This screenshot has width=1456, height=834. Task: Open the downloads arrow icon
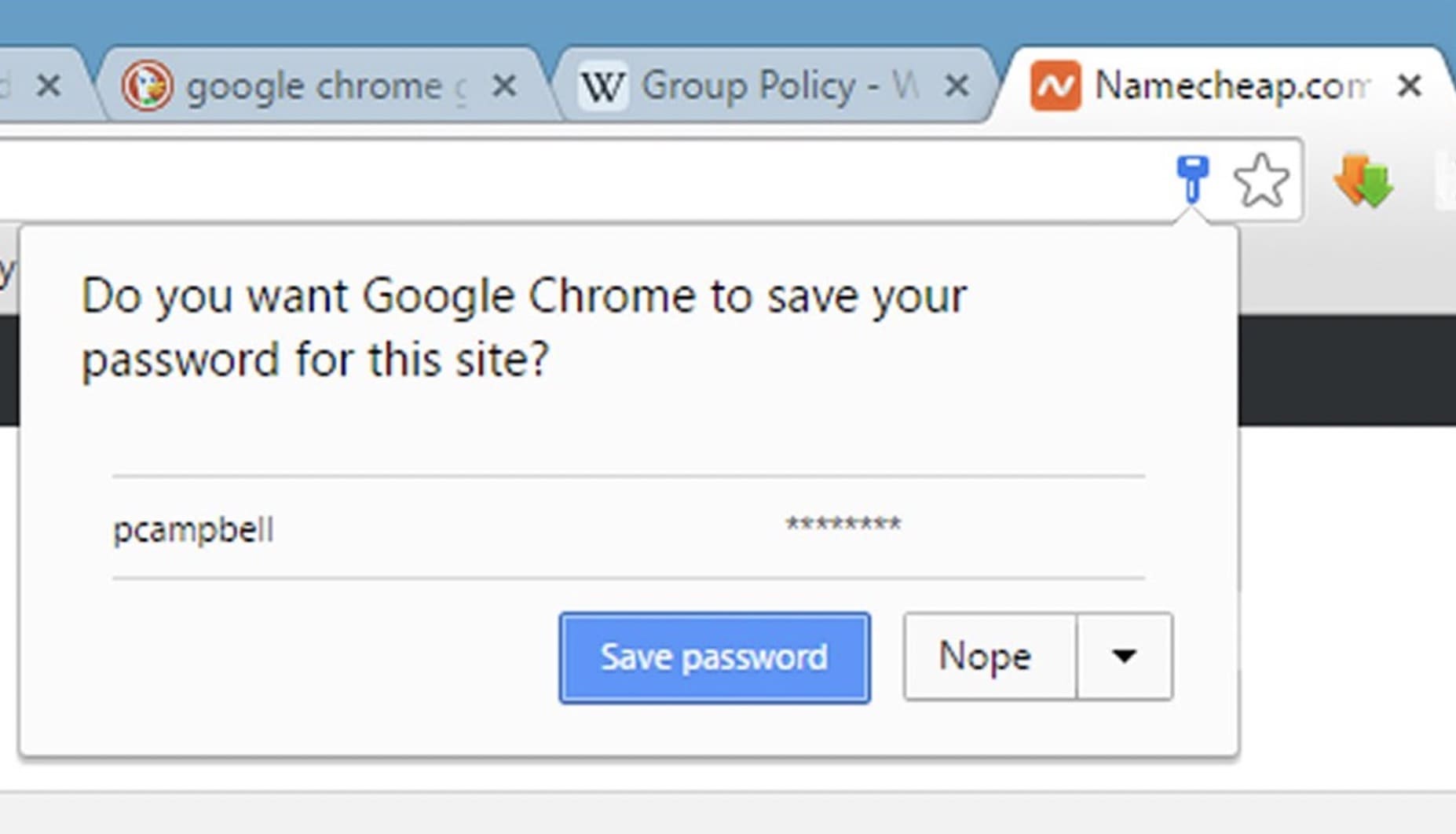[1364, 179]
